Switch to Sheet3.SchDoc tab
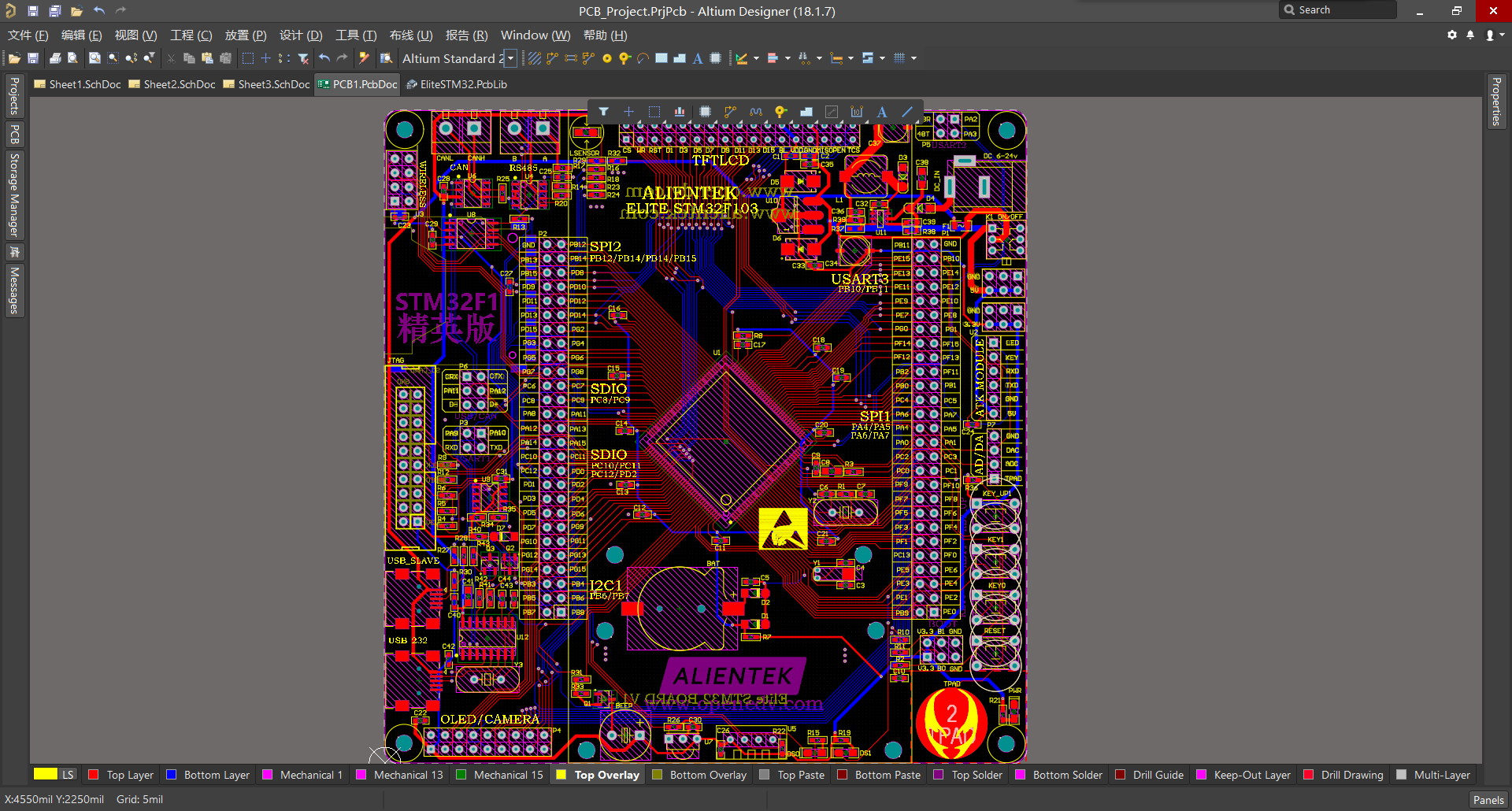This screenshot has height=811, width=1512. point(266,84)
